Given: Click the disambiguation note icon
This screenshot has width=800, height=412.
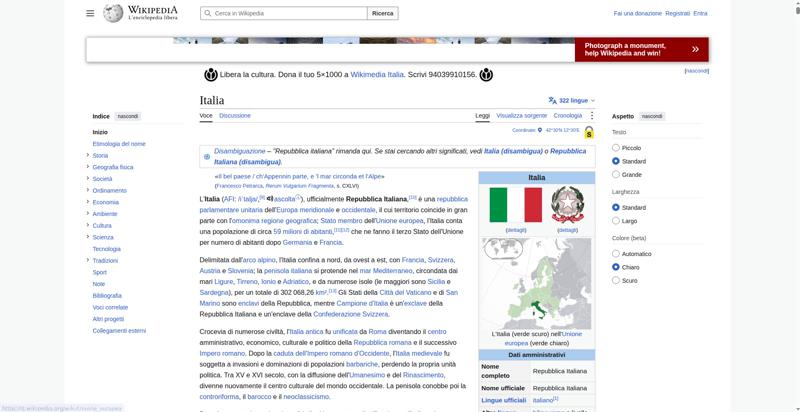Looking at the screenshot, I should coord(207,157).
